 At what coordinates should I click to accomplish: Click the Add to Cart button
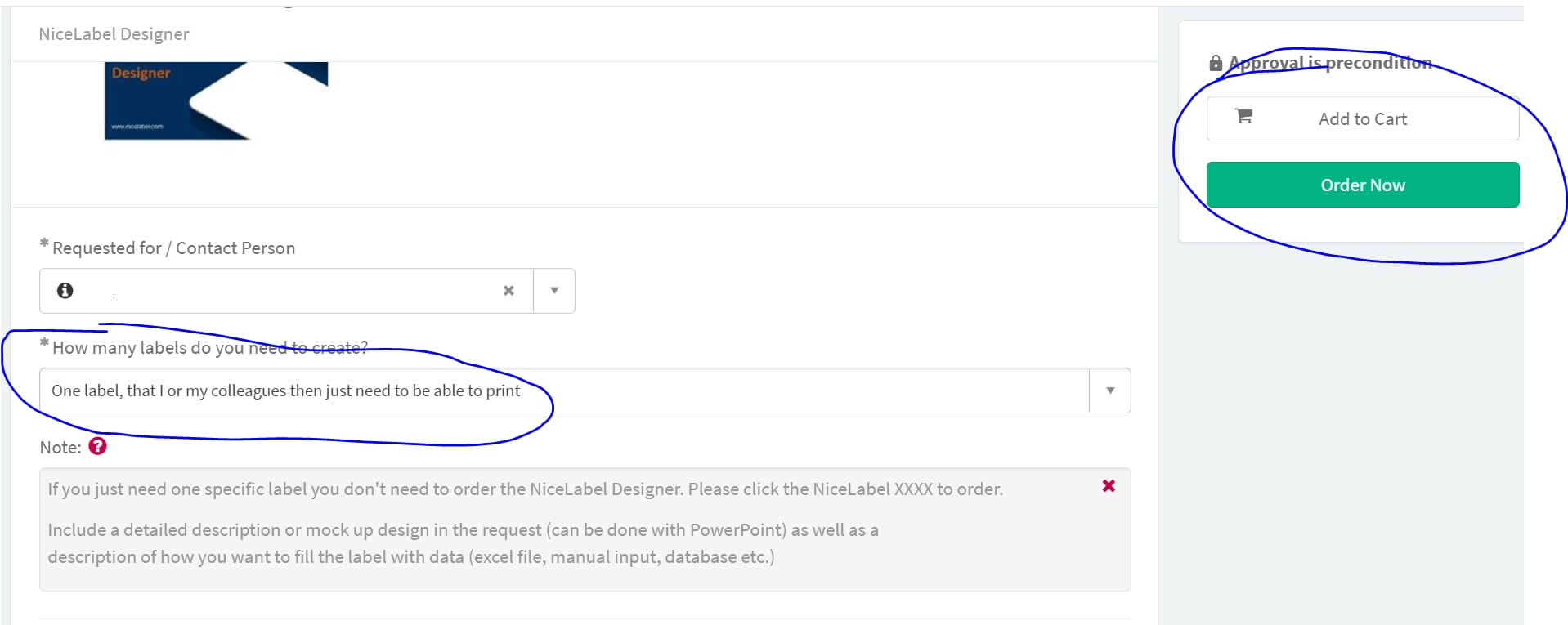[x=1362, y=118]
